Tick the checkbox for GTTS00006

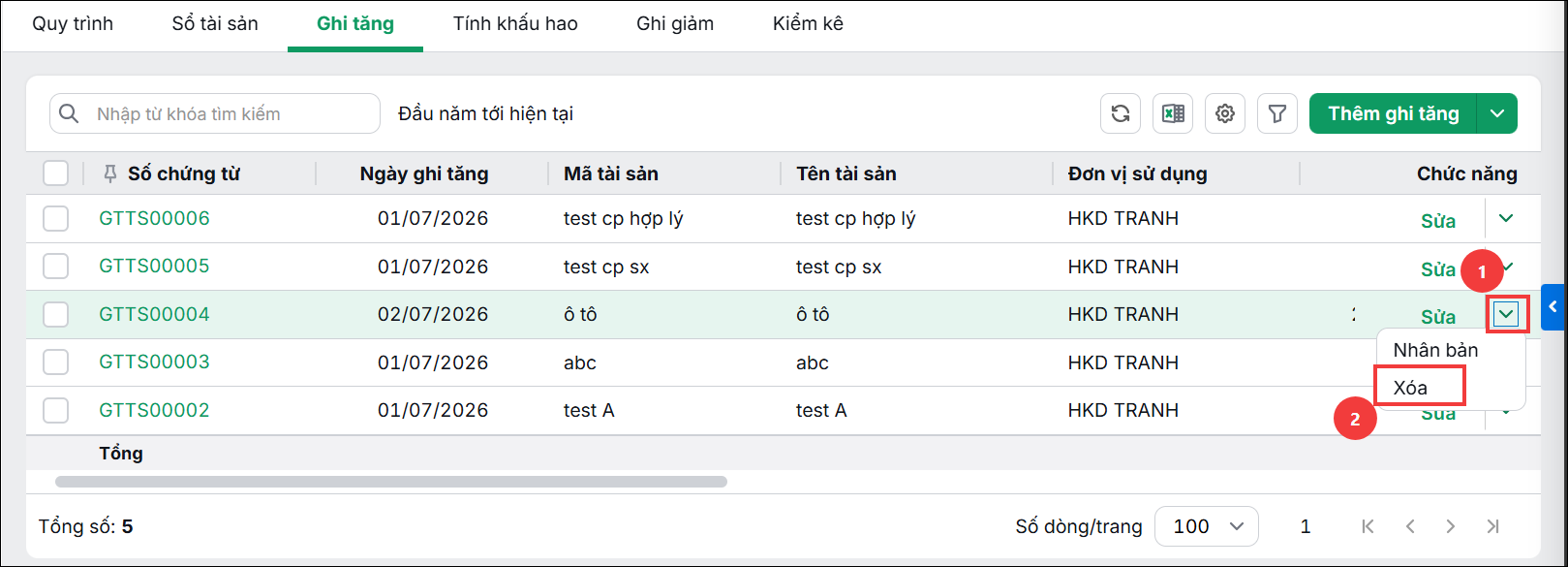click(56, 218)
